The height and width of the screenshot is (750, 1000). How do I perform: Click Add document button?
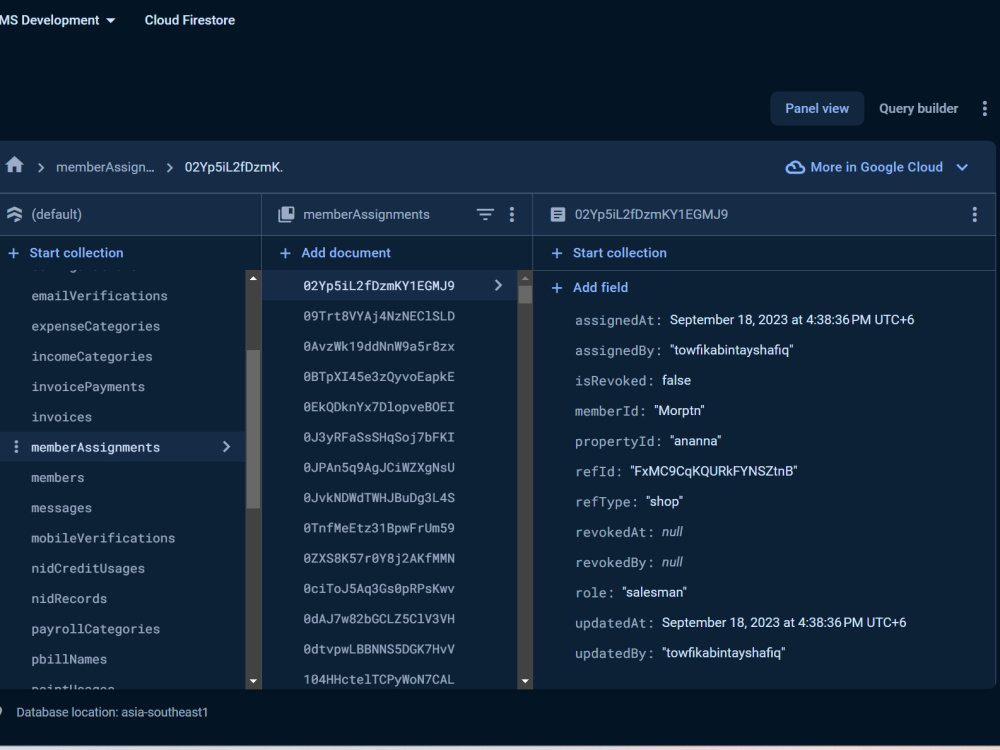click(x=346, y=253)
